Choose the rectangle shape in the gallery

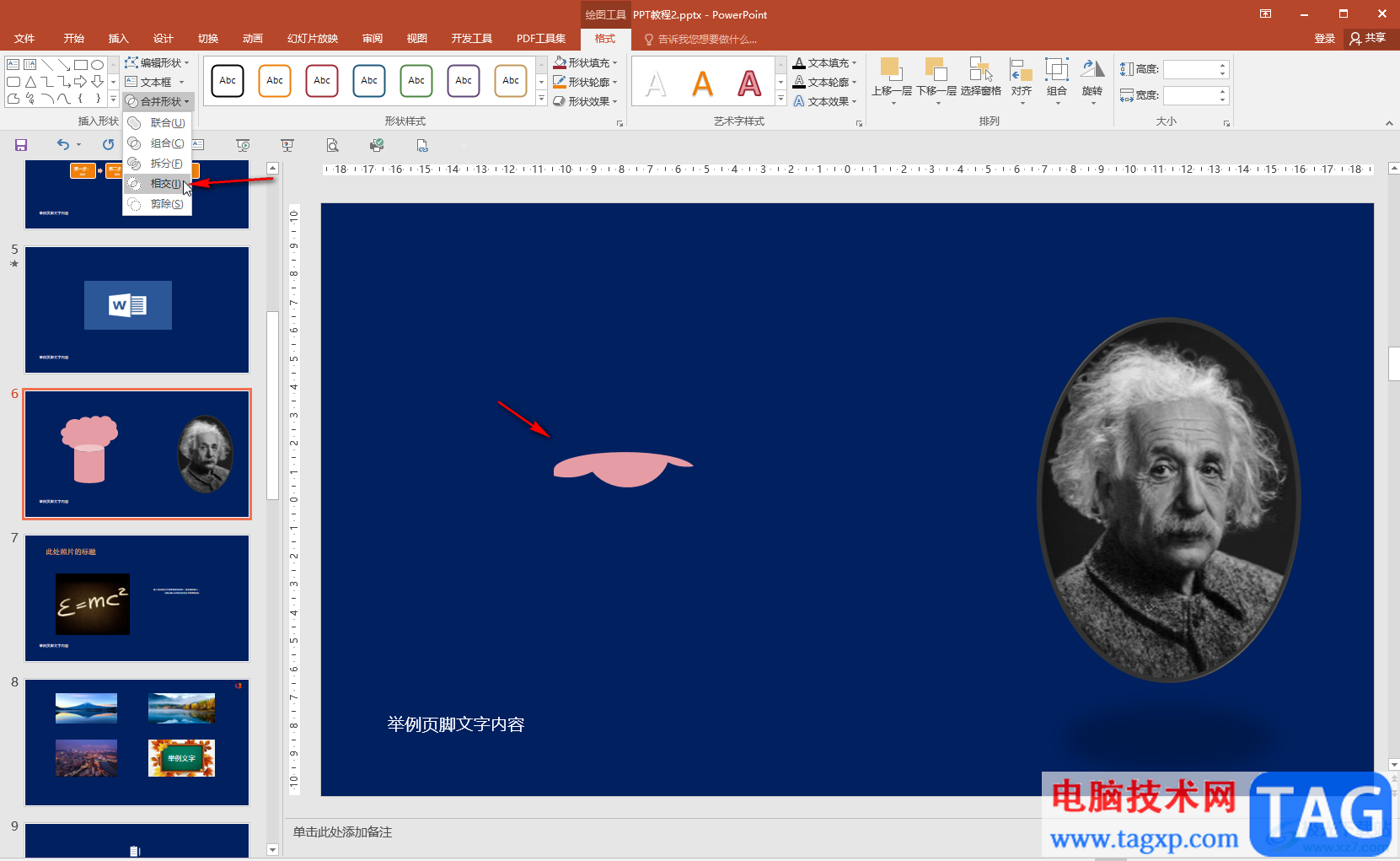tap(81, 65)
